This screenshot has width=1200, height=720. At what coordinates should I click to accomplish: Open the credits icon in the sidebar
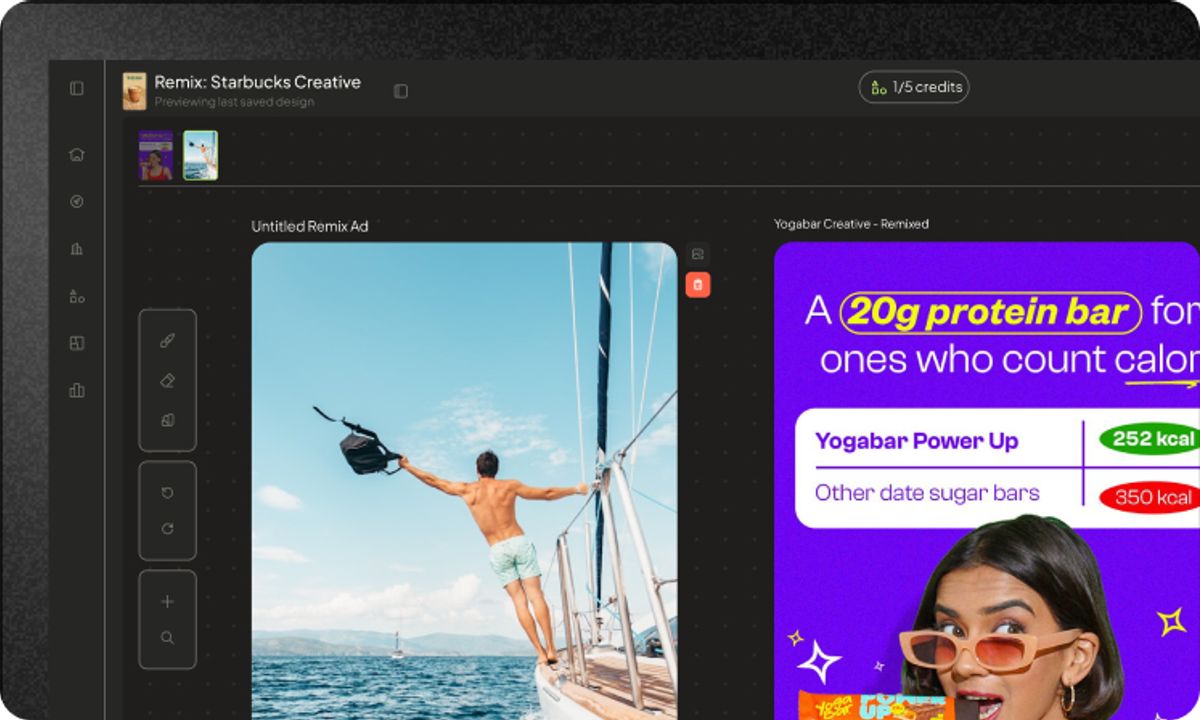click(75, 296)
